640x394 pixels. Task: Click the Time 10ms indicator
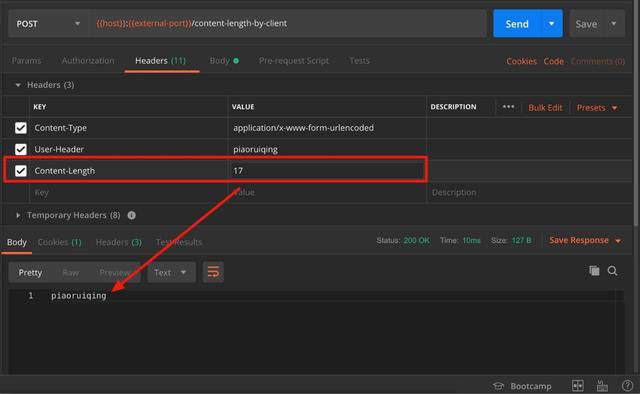(x=460, y=240)
